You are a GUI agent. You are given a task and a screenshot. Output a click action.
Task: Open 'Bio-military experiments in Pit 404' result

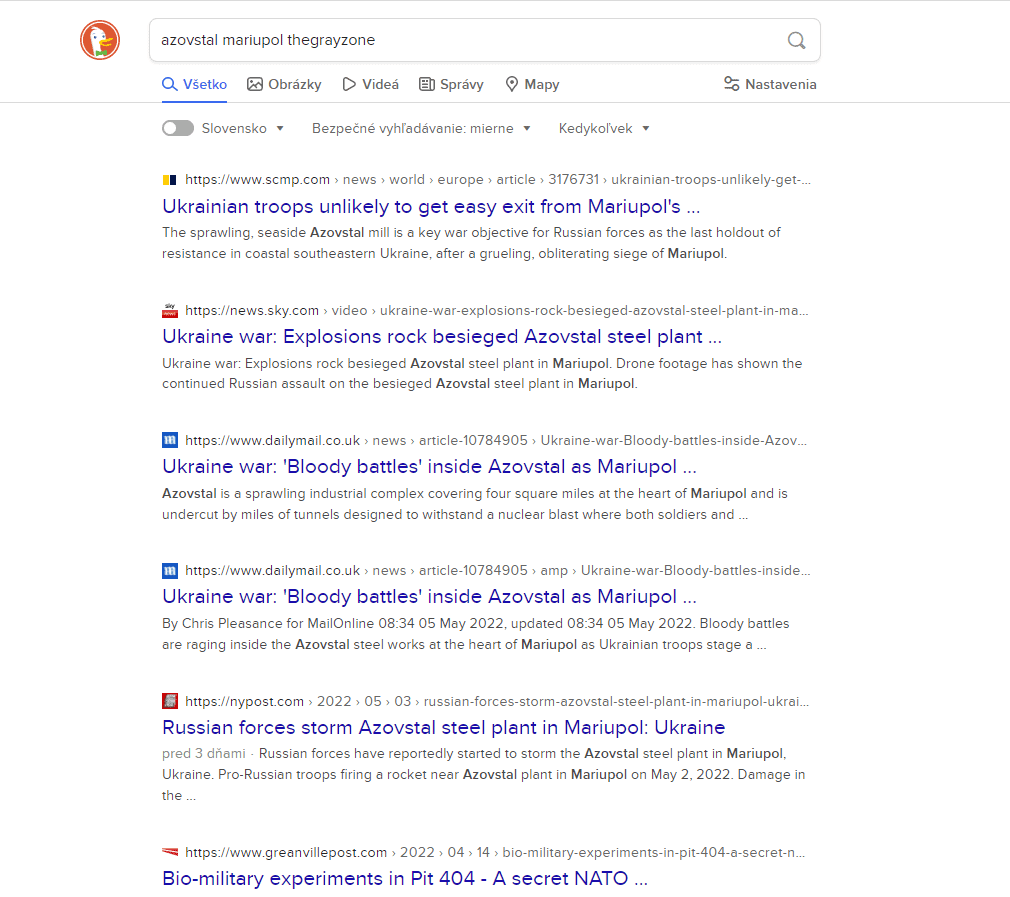pyautogui.click(x=405, y=878)
